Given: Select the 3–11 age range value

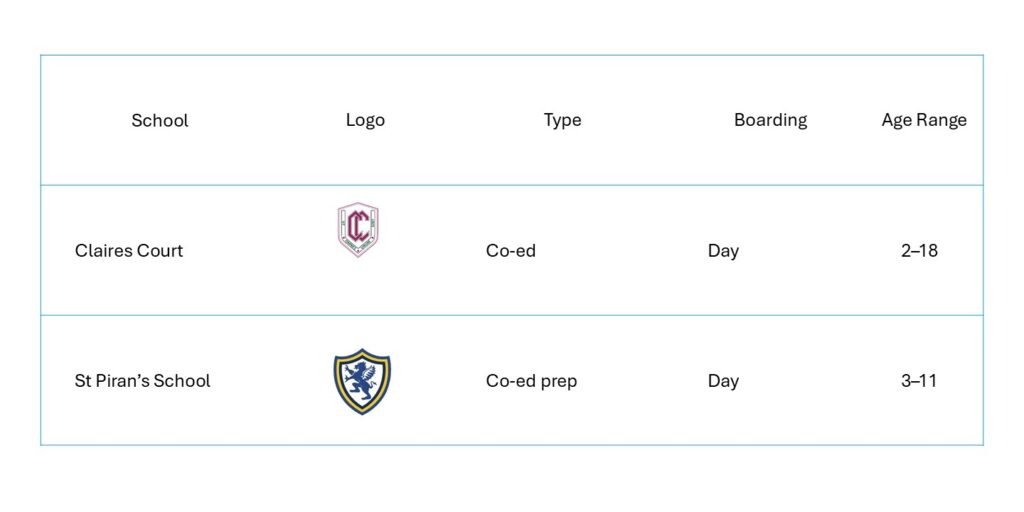Looking at the screenshot, I should (919, 381).
